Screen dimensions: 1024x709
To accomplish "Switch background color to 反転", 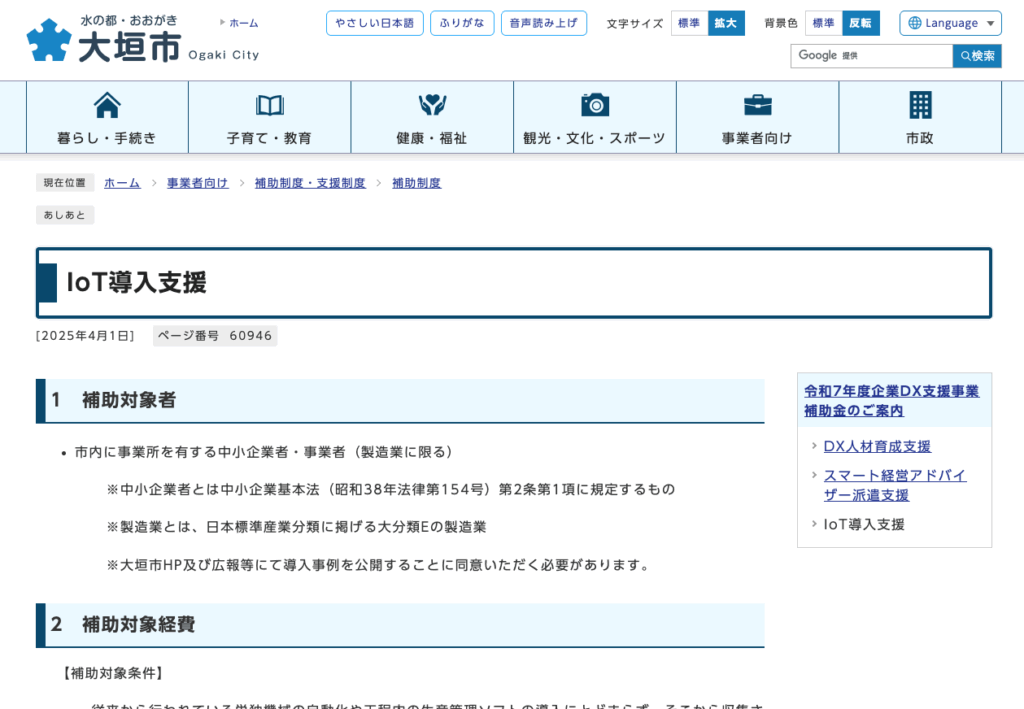I will 861,23.
